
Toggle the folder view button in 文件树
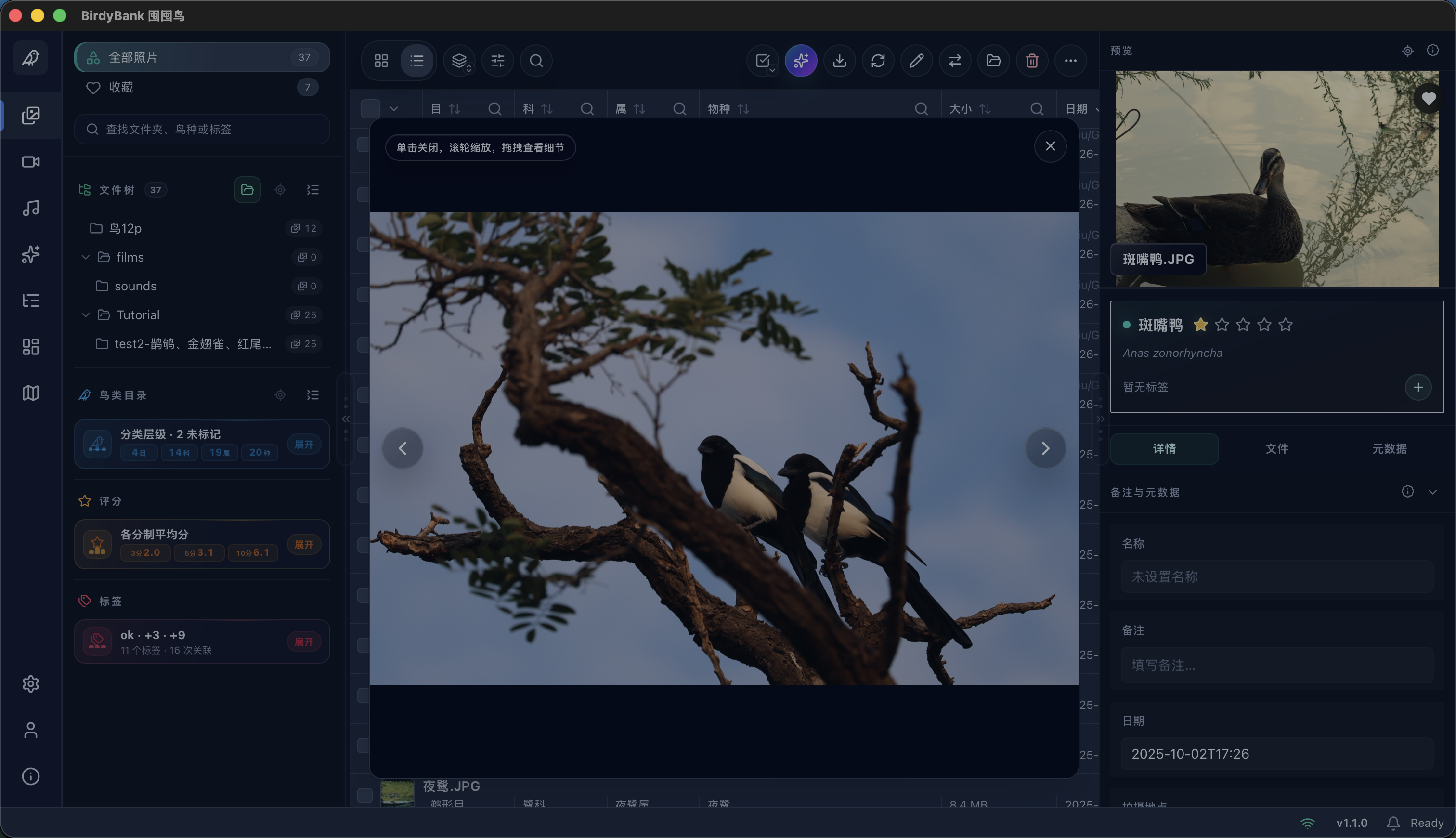[x=247, y=189]
